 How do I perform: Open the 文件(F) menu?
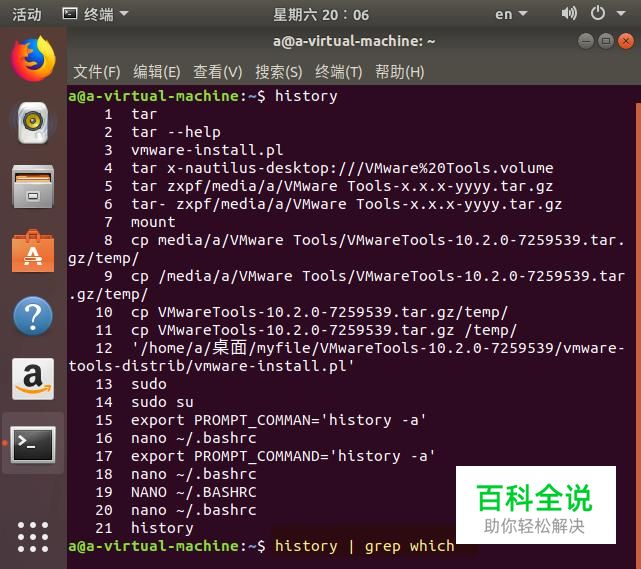coord(96,72)
